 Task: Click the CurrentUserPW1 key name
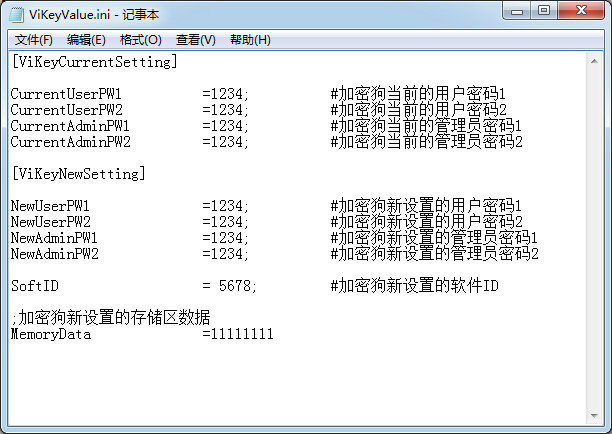(66, 94)
